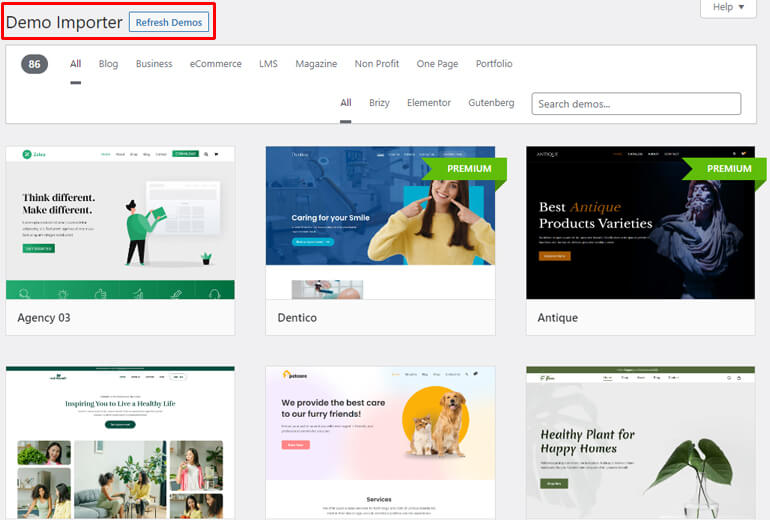Screen dimensions: 770x520
Task: Choose the One Page category
Action: click(437, 64)
